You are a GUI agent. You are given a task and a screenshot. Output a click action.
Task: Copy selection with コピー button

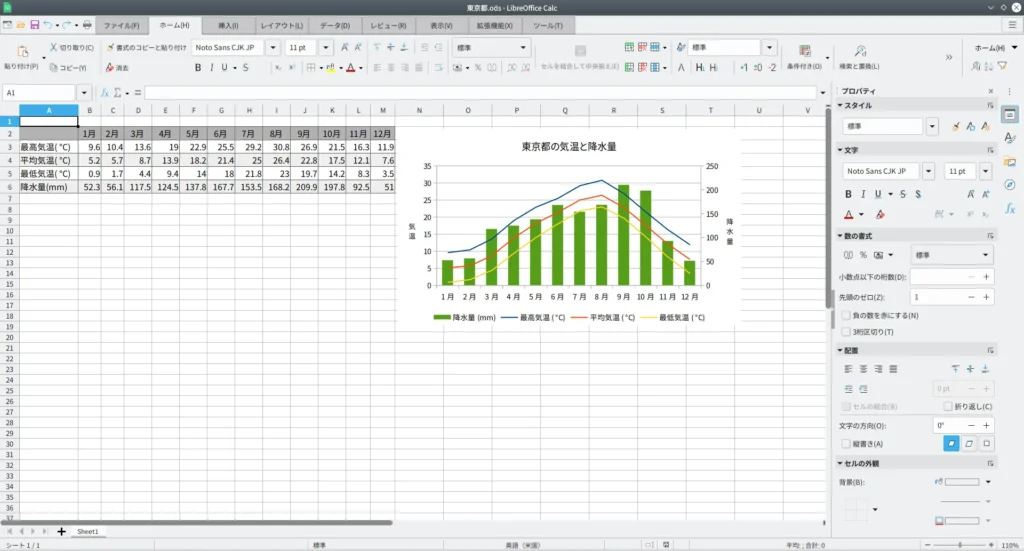(x=68, y=67)
